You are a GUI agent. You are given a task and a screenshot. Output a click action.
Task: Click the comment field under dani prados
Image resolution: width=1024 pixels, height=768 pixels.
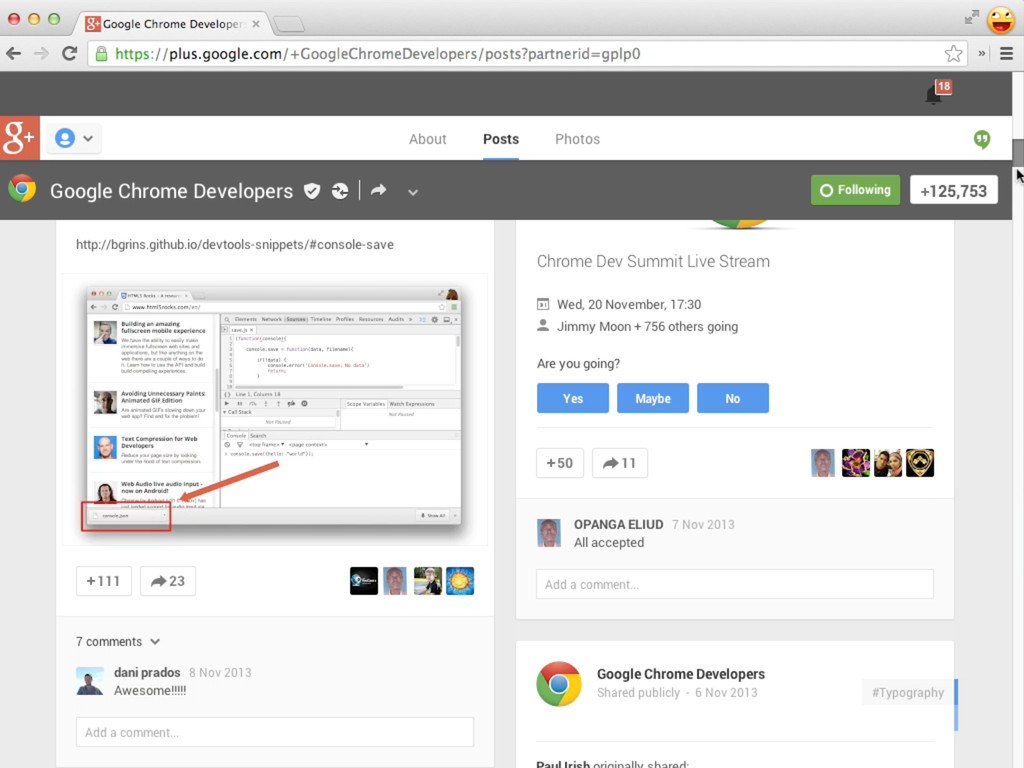274,732
